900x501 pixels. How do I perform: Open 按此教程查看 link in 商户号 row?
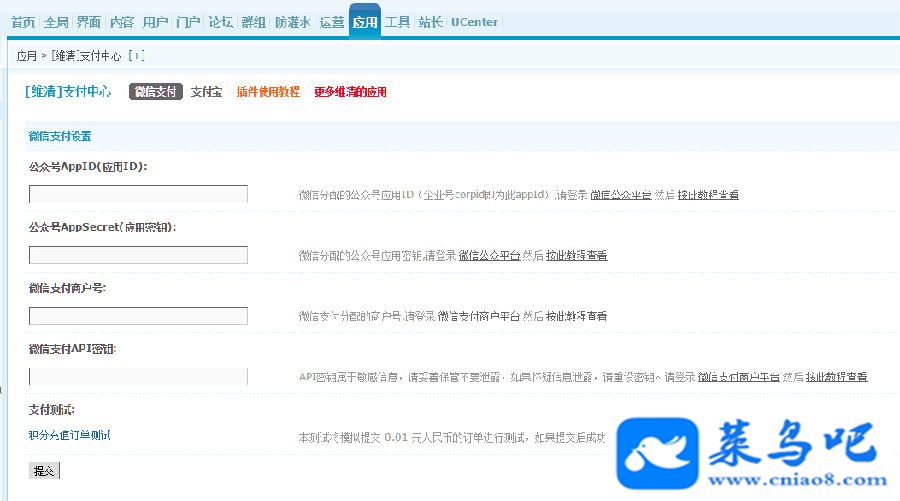[576, 316]
